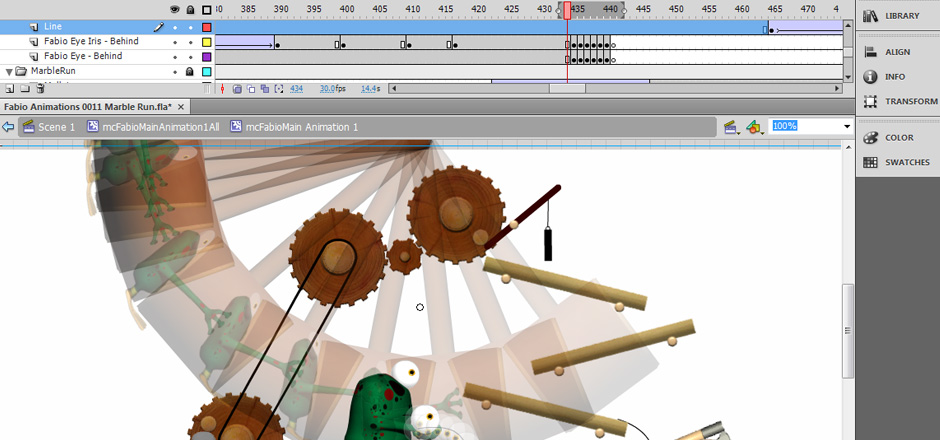Click yellow outline swatch of Fabio Eye Iris layer

tap(207, 42)
